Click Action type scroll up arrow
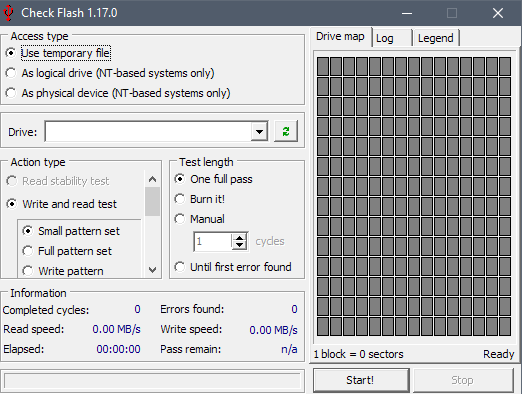This screenshot has height=394, width=523. (152, 179)
